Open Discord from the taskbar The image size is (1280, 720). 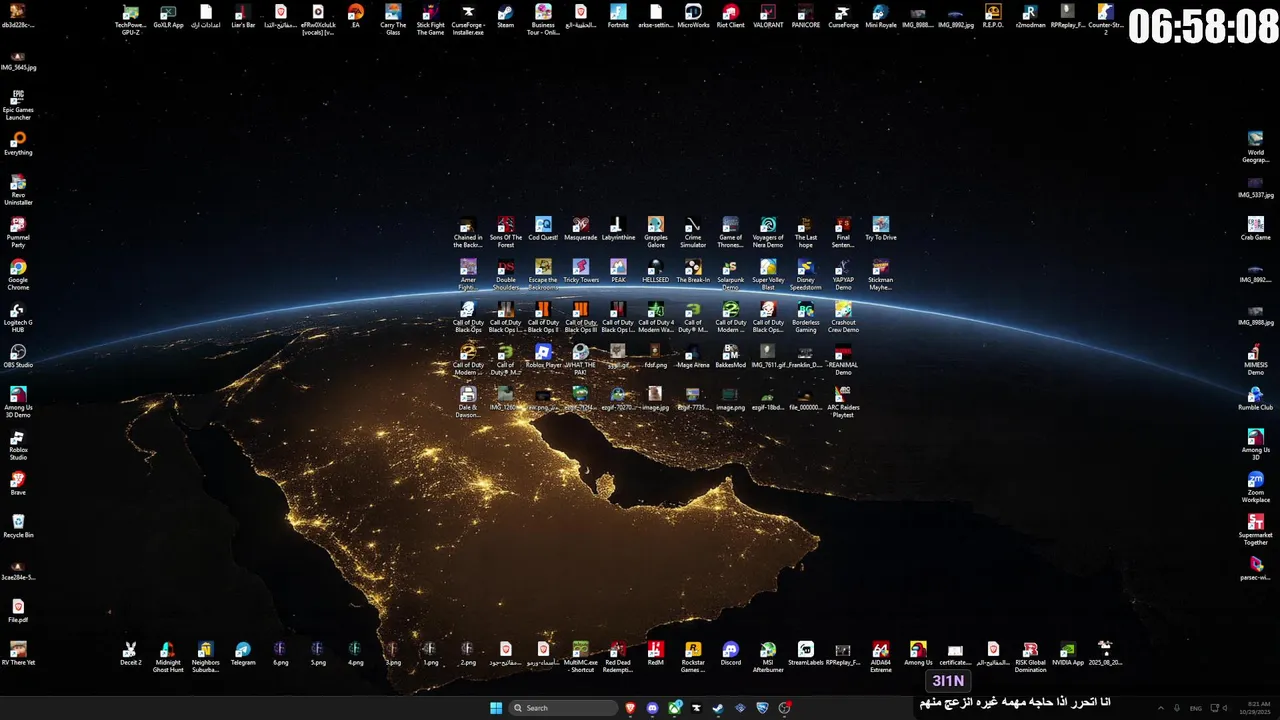tap(653, 708)
